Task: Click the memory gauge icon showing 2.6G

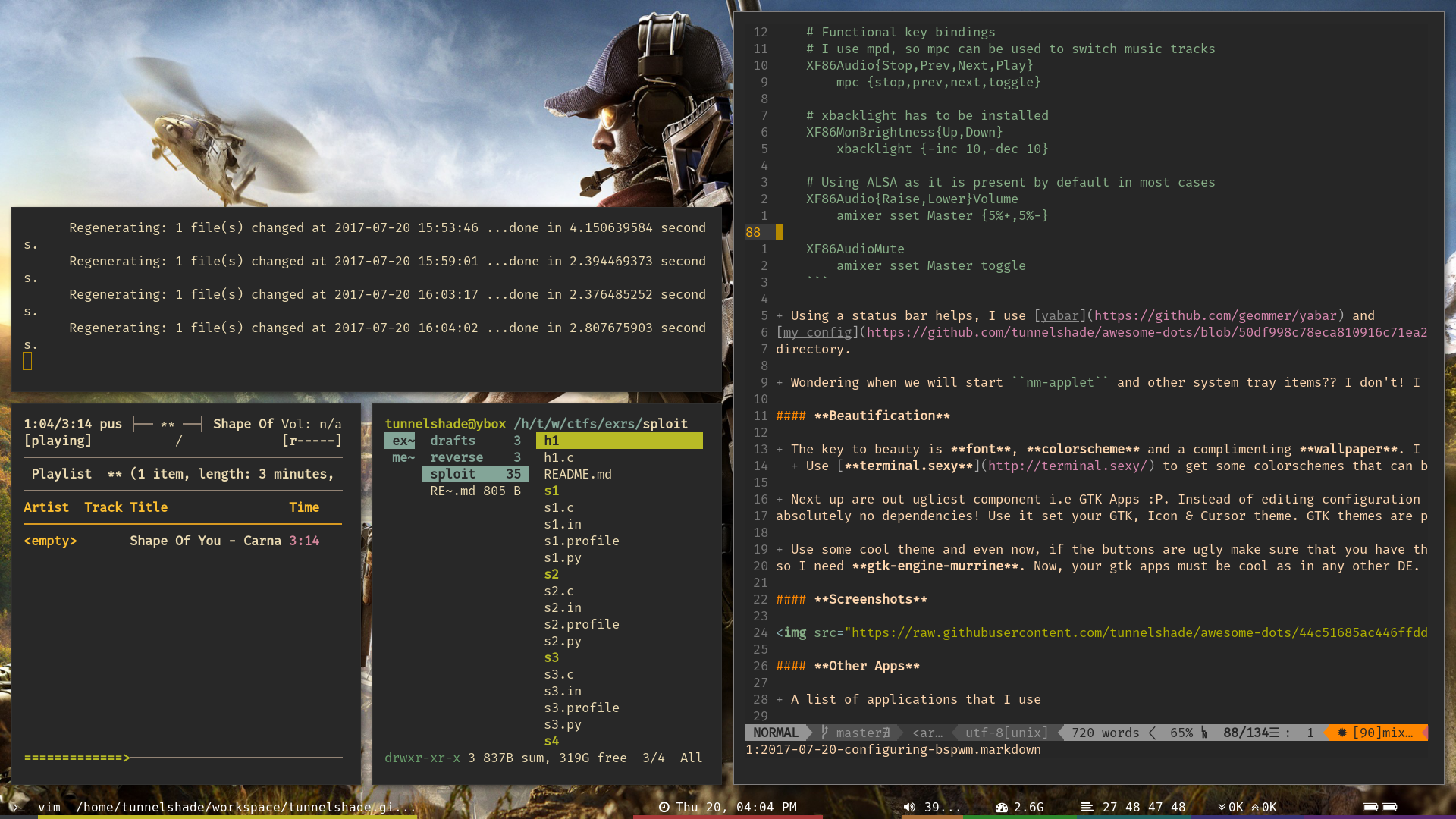Action: coord(1001,807)
